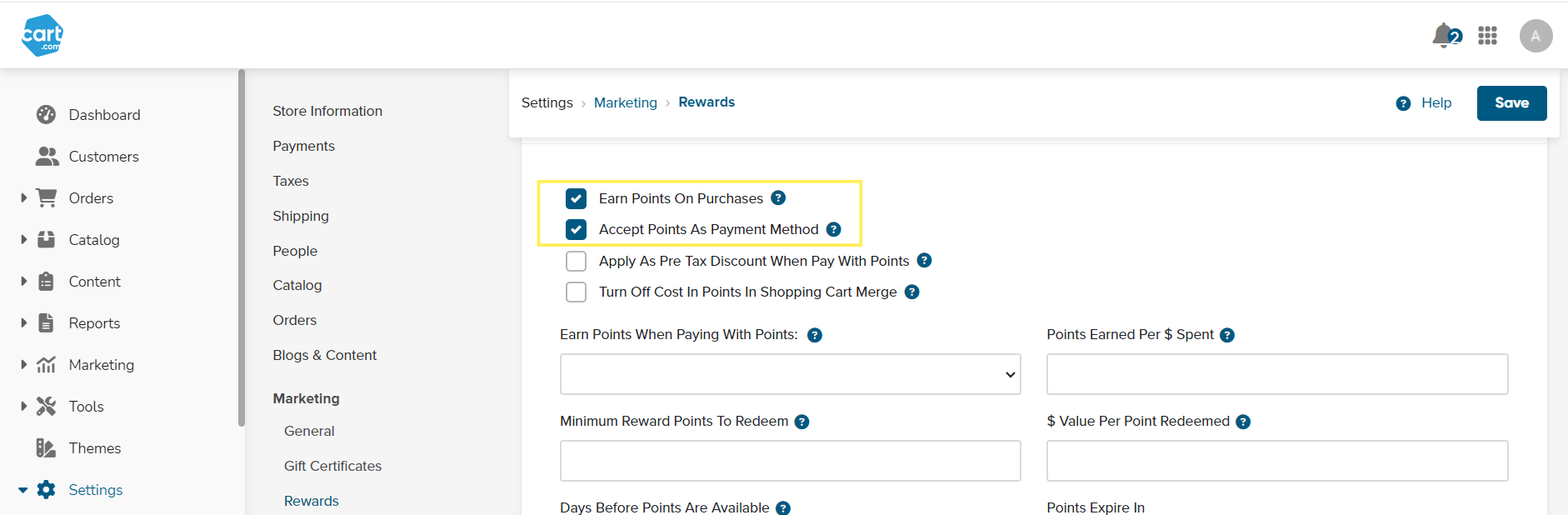Check Turn Off Cost In Points option

click(576, 292)
